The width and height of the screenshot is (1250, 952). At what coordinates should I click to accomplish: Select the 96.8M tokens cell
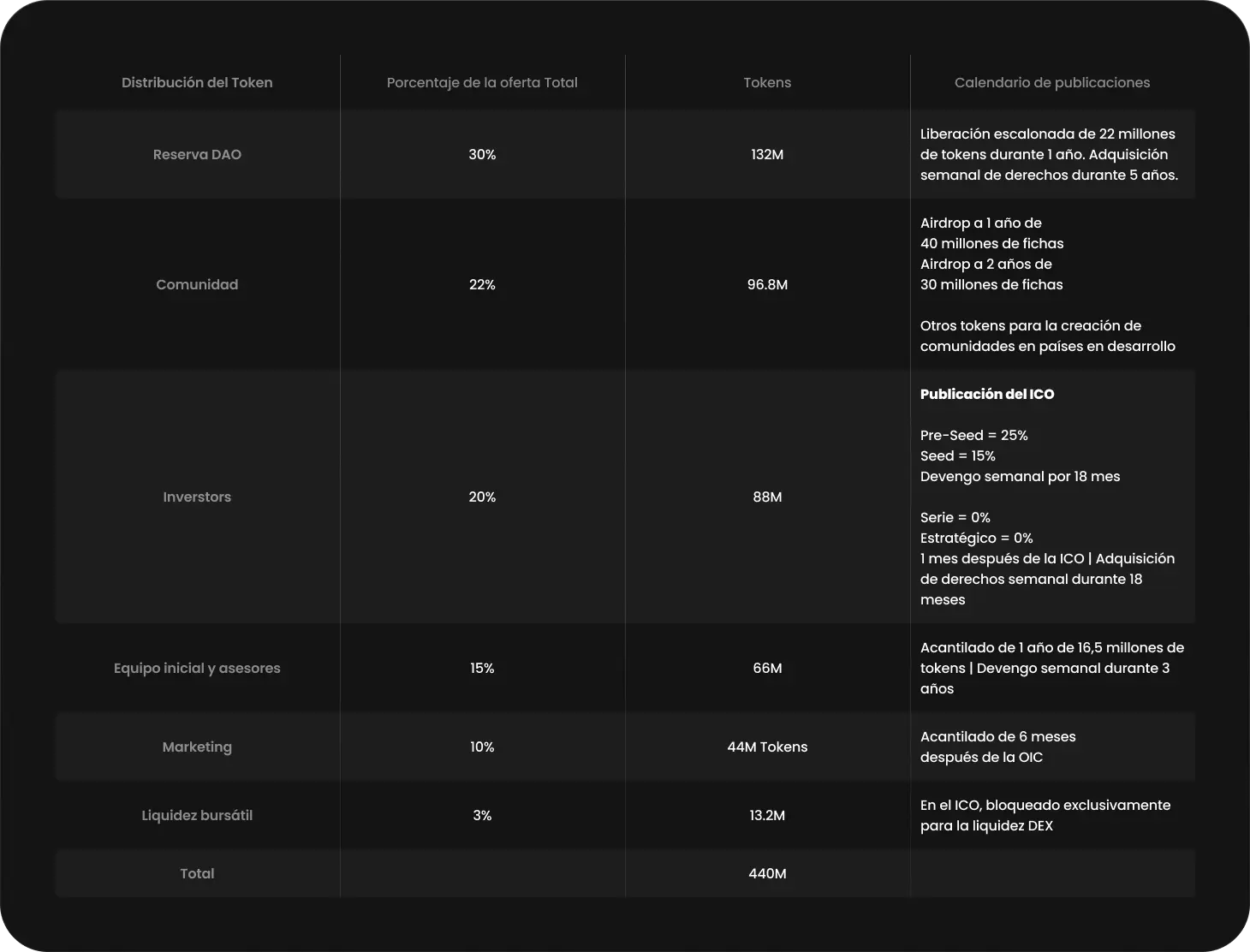click(767, 285)
